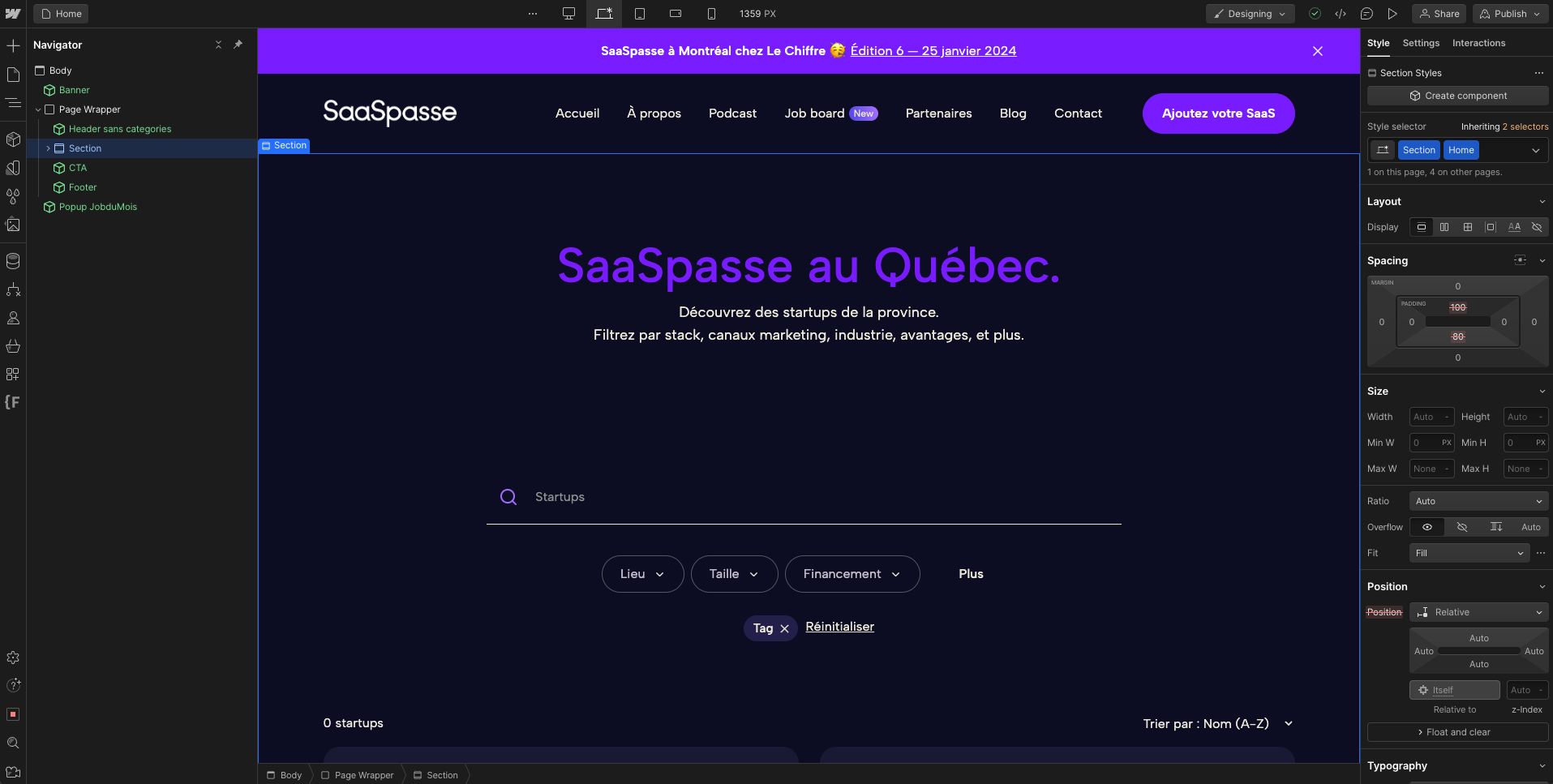Switch to the Interactions tab
The height and width of the screenshot is (784, 1553).
pyautogui.click(x=1478, y=43)
